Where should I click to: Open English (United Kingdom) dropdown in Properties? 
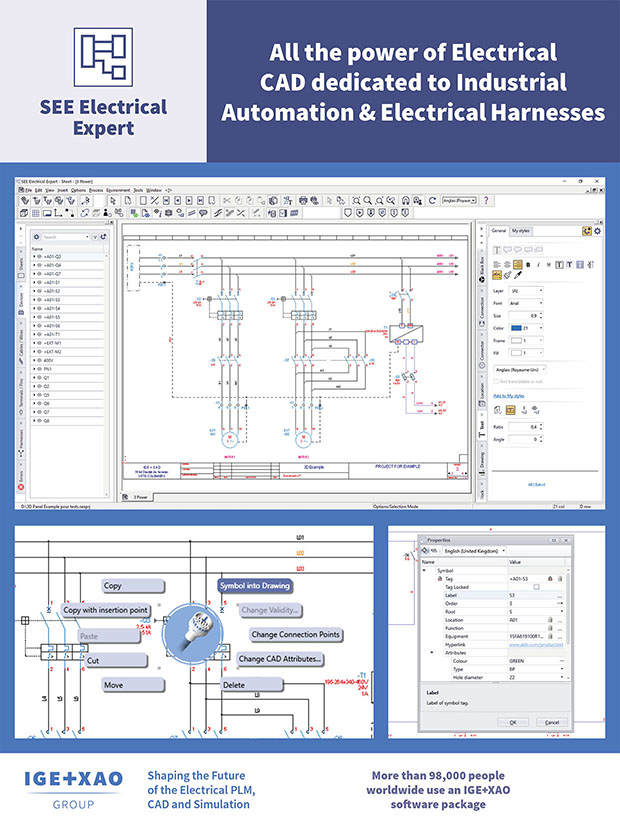click(474, 551)
